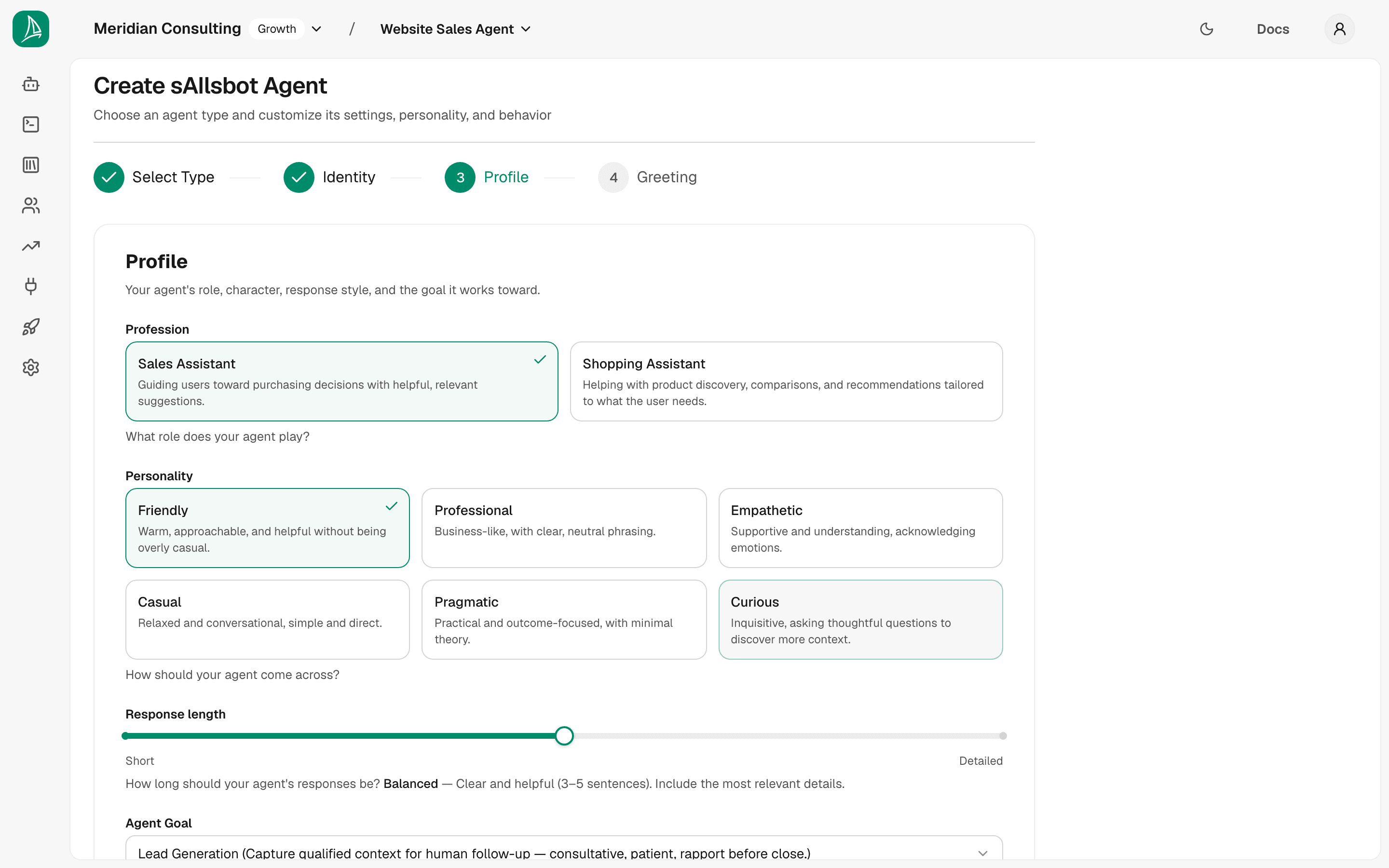
Task: Open the integrations plug sidebar icon
Action: (x=31, y=286)
